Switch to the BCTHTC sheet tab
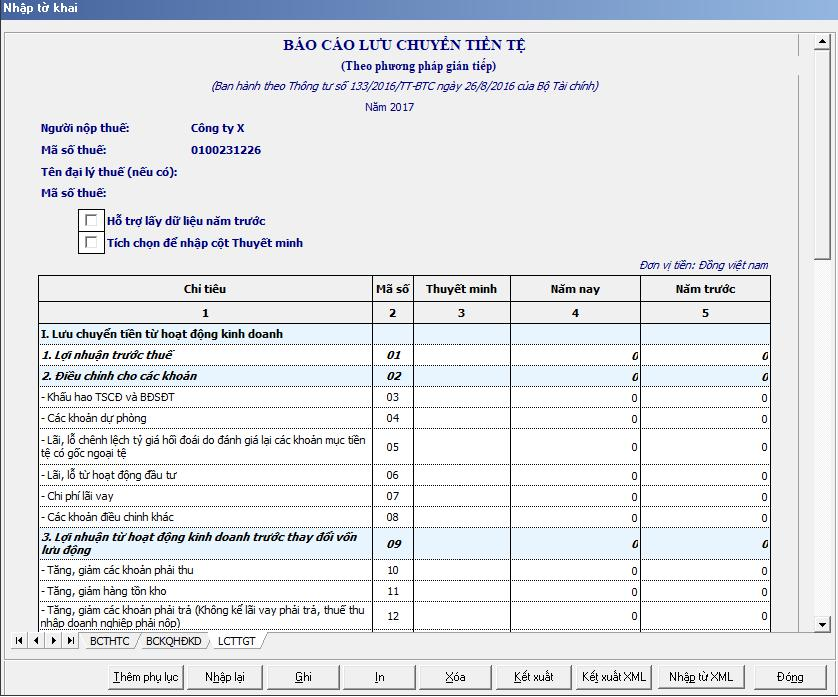 pos(108,641)
